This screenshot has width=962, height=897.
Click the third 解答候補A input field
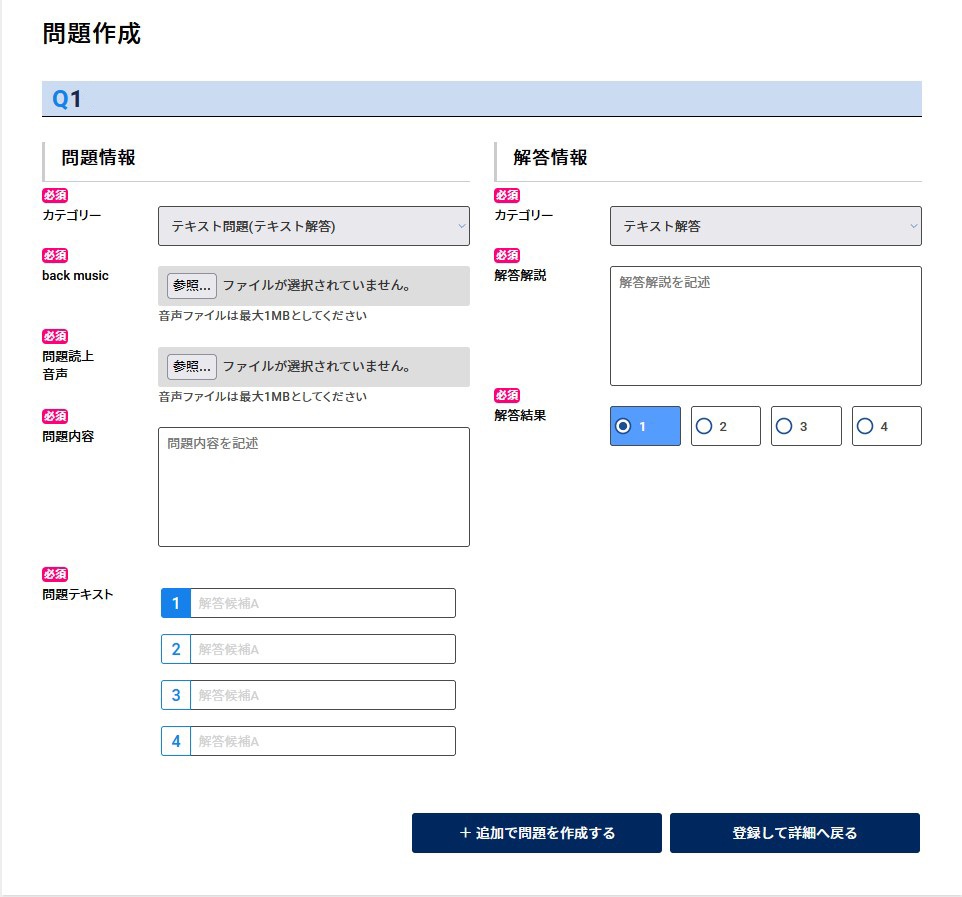[x=322, y=695]
